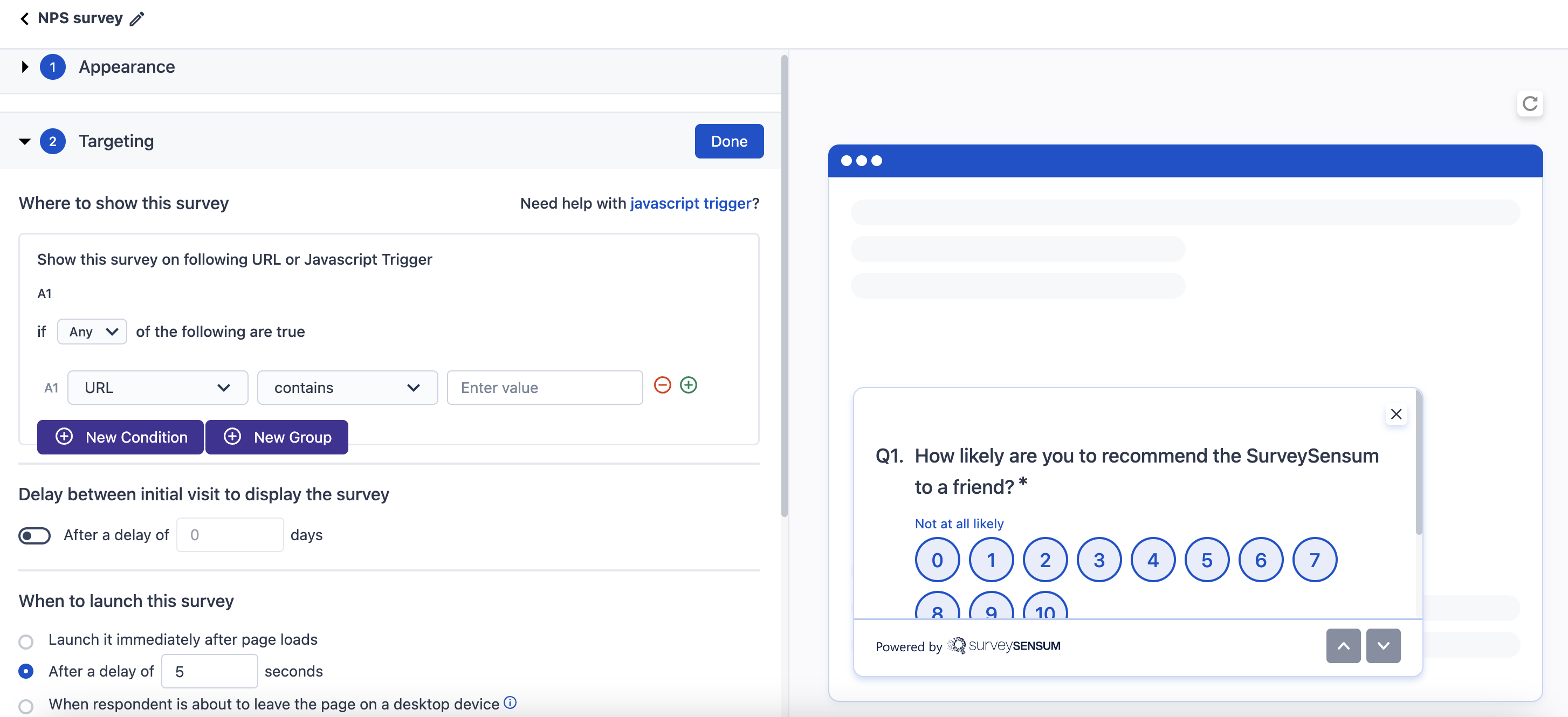Viewport: 1568px width, 717px height.
Task: Open the javascript trigger help link
Action: click(x=691, y=203)
